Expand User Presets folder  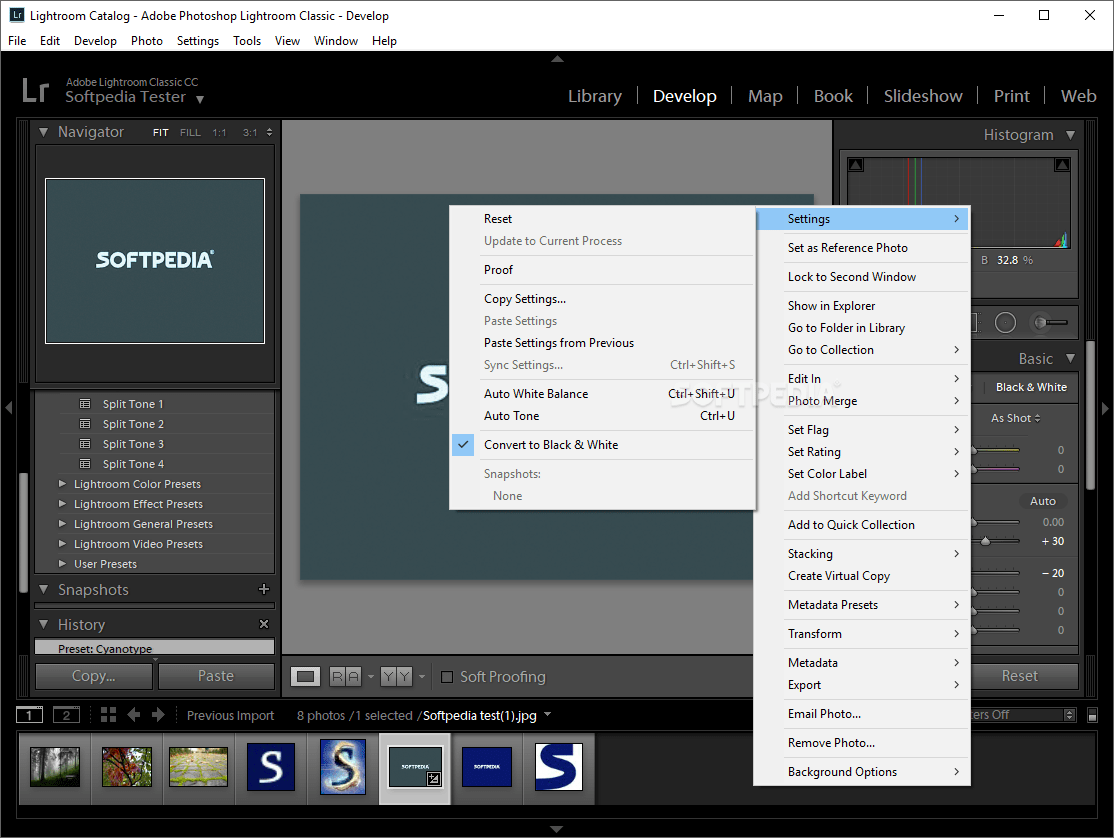(x=62, y=563)
